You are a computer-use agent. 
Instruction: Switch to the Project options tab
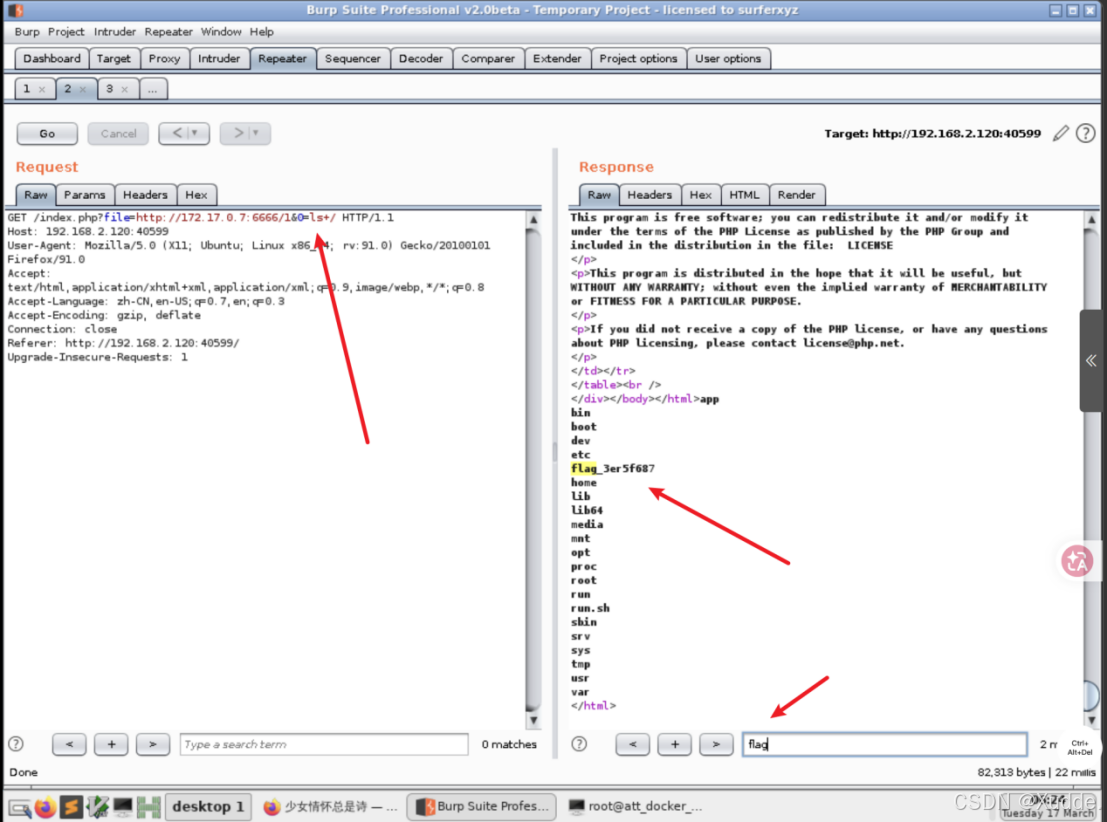point(638,59)
